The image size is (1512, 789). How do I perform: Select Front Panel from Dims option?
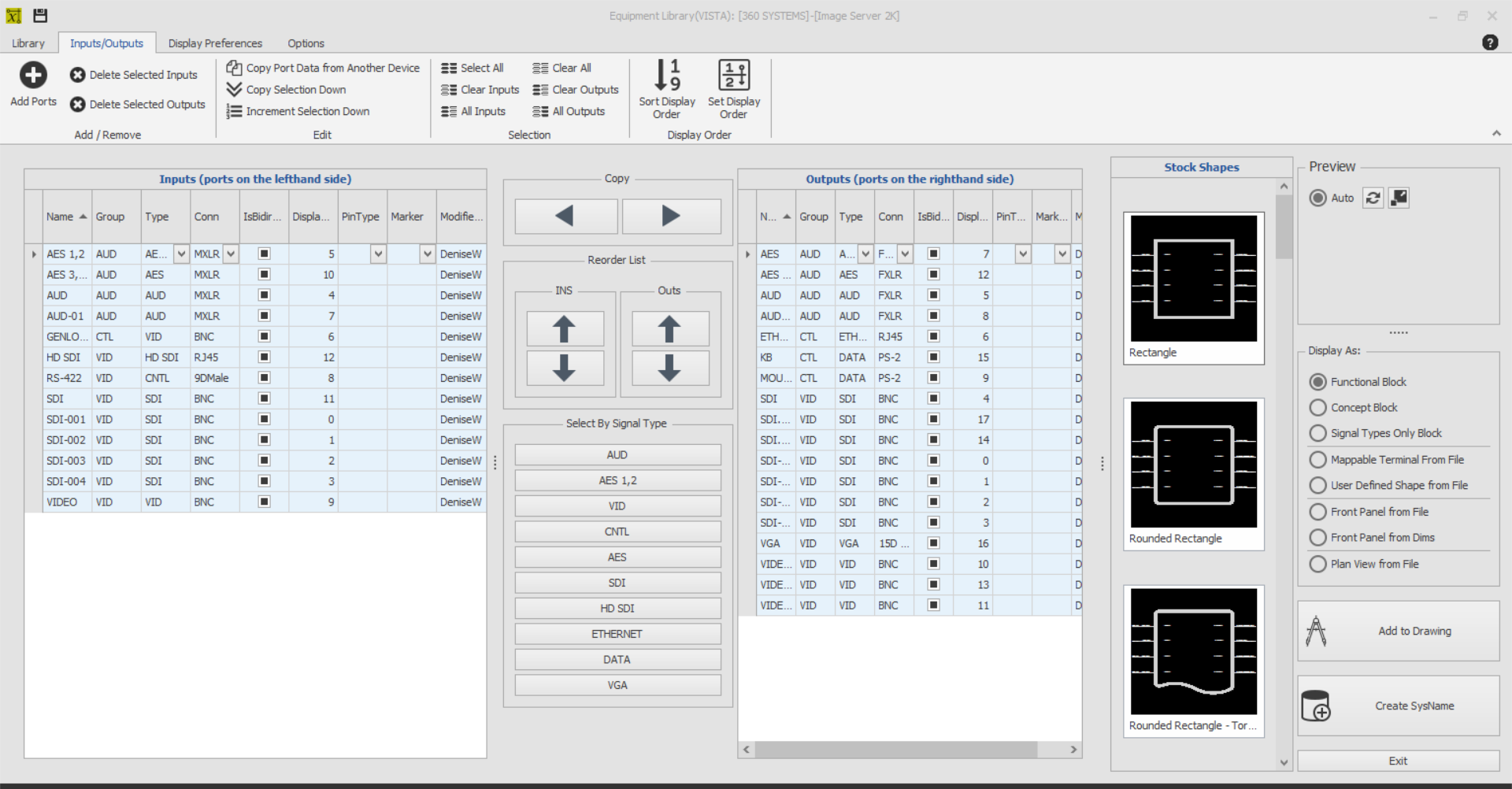(1317, 538)
